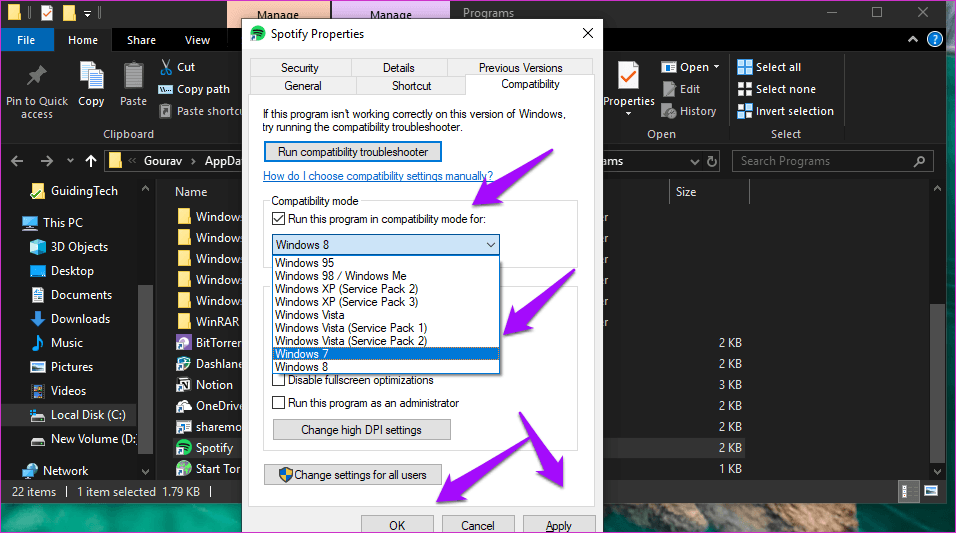Click the Forward navigation arrow
The image size is (956, 533).
pyautogui.click(x=46, y=161)
